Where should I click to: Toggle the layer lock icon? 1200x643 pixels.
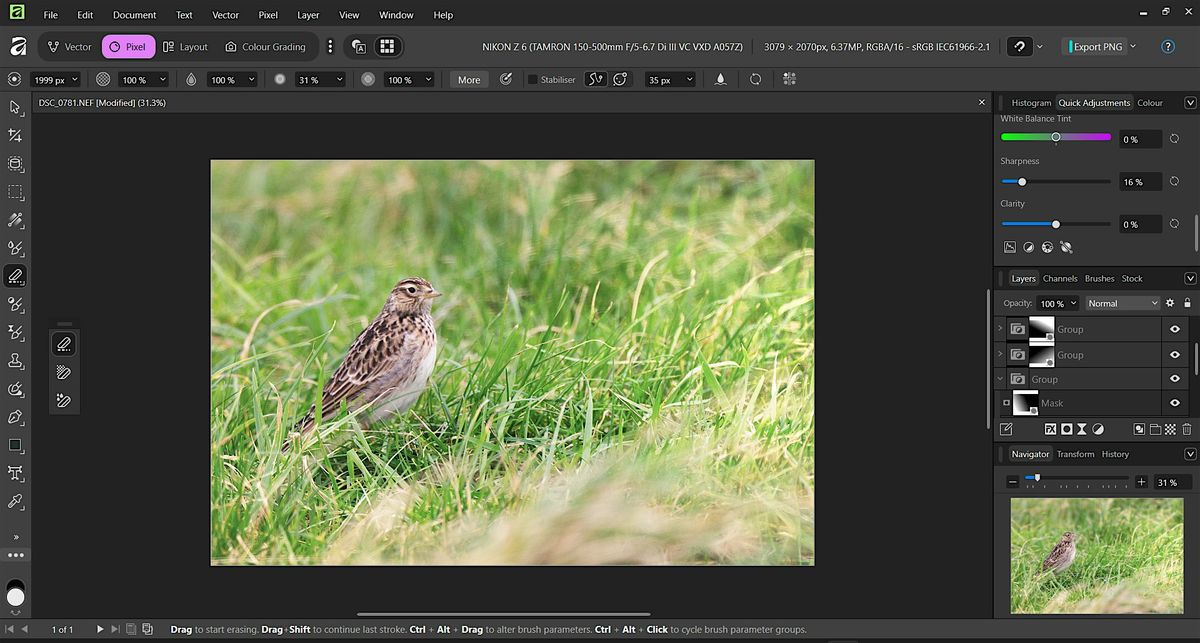pos(1187,303)
